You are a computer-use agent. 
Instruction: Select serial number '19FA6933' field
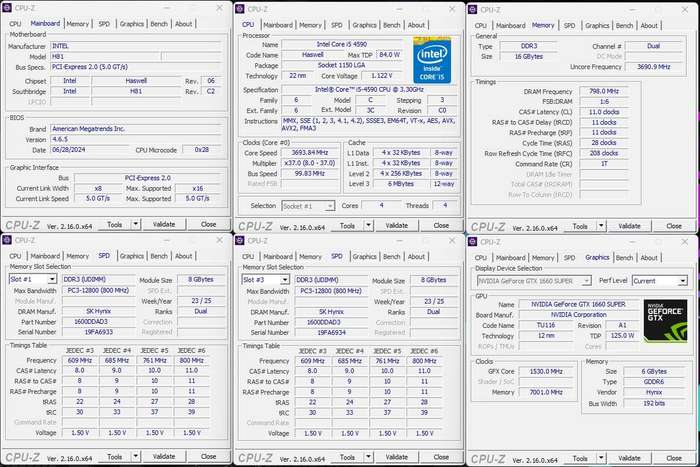pyautogui.click(x=99, y=332)
